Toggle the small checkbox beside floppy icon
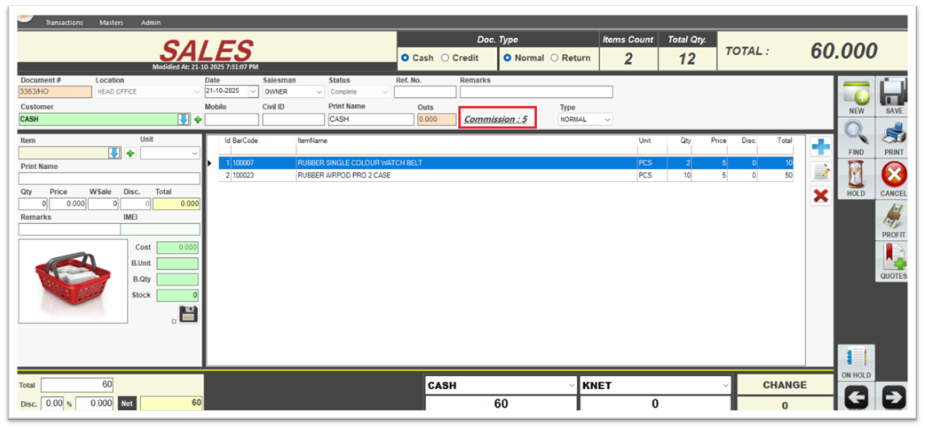The width and height of the screenshot is (925, 429). tap(173, 322)
